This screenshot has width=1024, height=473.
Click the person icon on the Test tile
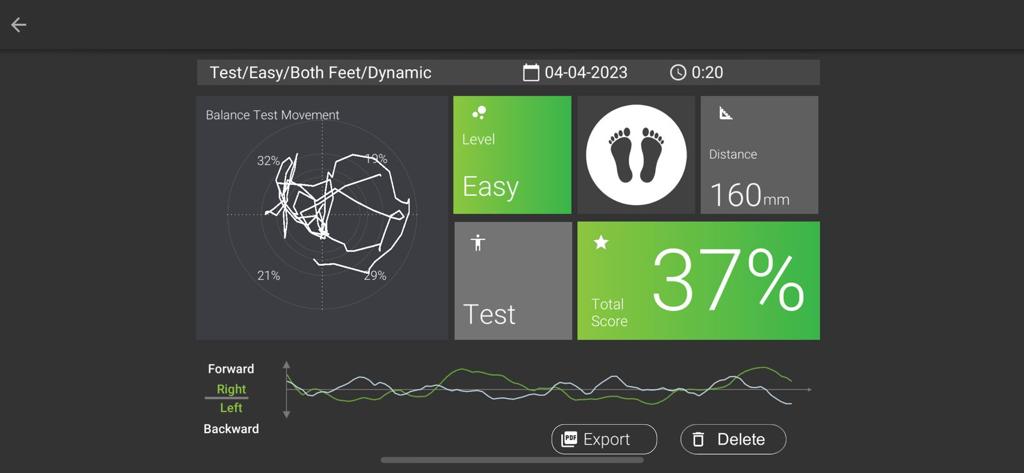pos(478,243)
